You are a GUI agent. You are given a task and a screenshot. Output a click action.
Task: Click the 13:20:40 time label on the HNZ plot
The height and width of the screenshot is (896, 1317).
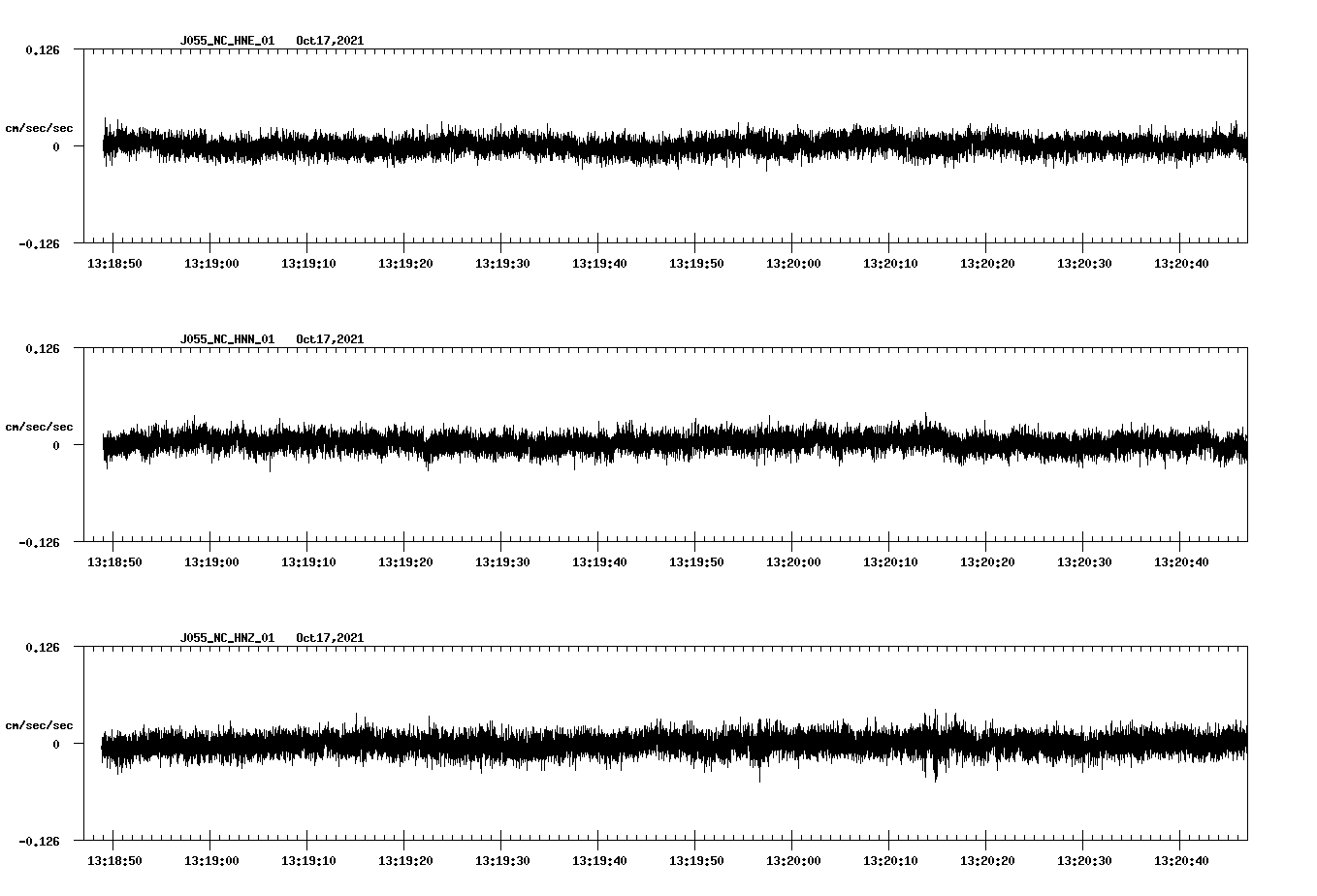pyautogui.click(x=1181, y=861)
